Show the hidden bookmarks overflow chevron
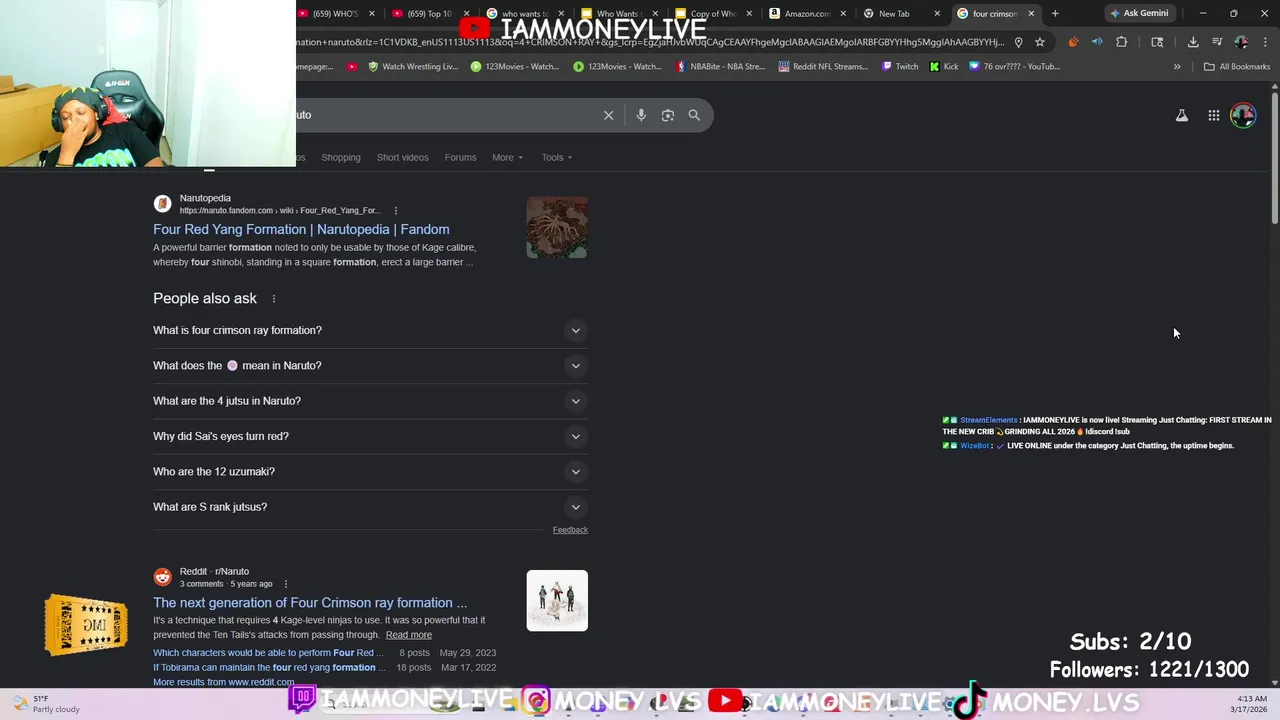This screenshot has width=1280, height=720. 1177,67
